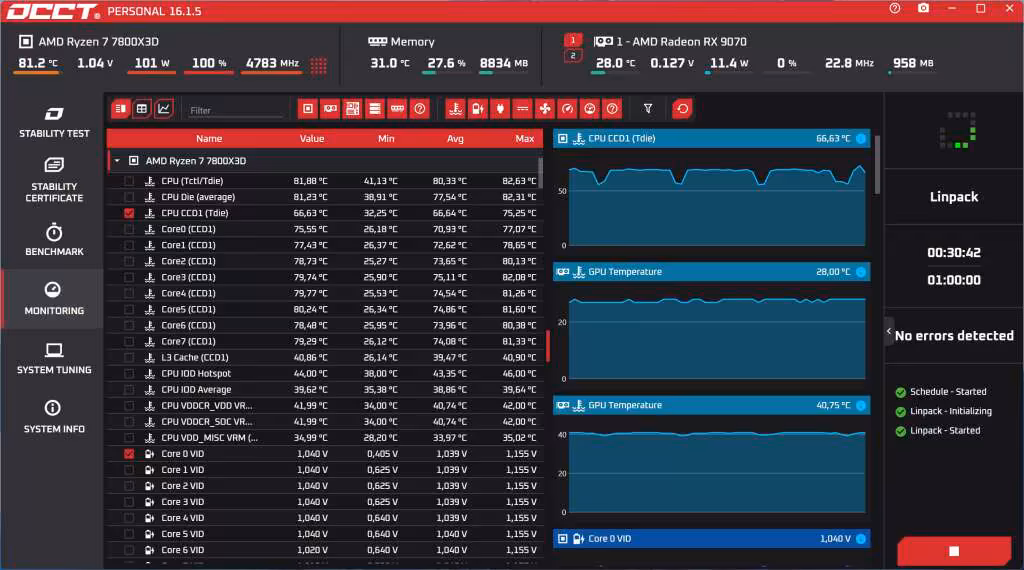Select the CPU IOD Average row

(x=325, y=390)
